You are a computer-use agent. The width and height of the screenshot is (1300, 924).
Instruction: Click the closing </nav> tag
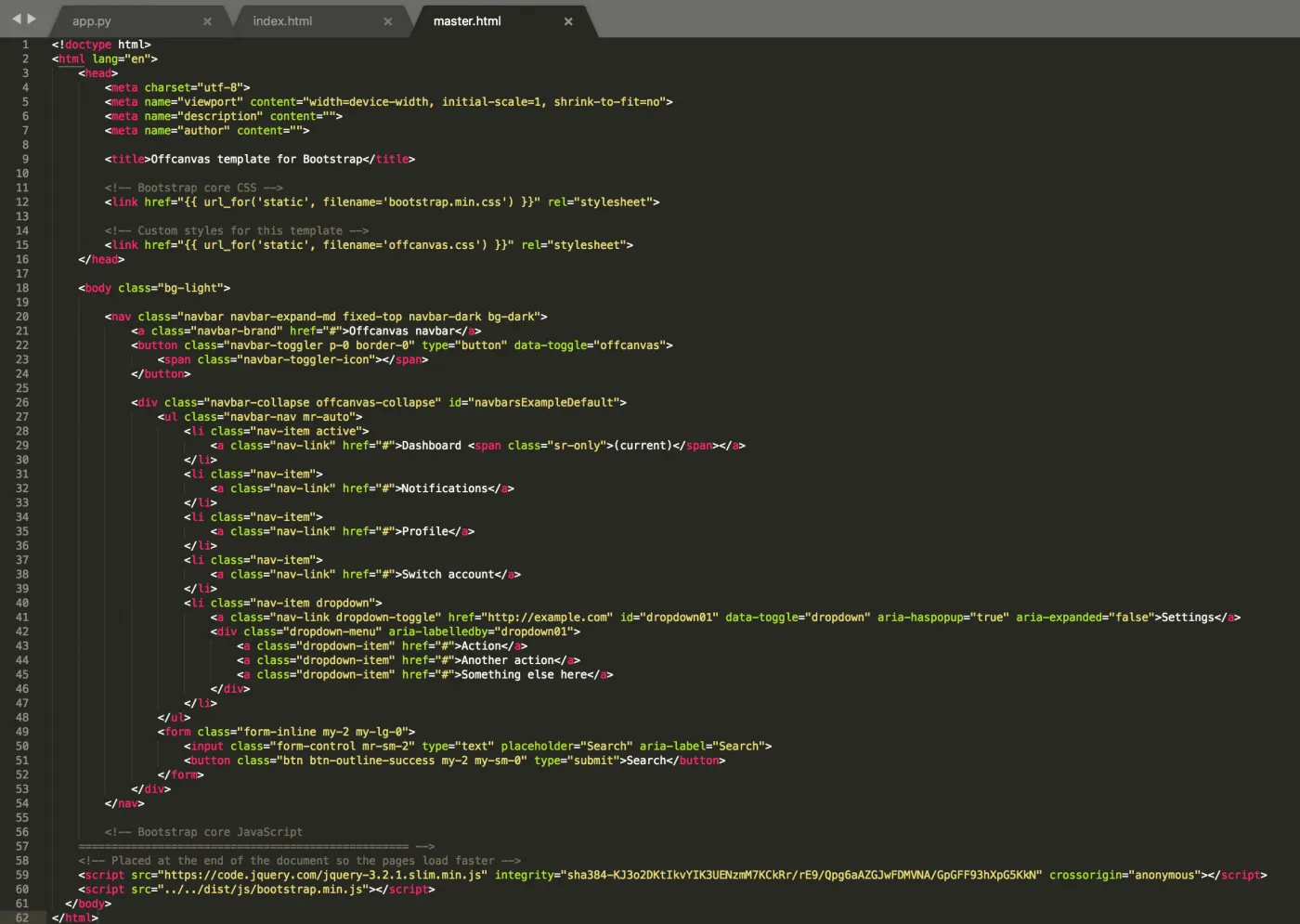124,803
